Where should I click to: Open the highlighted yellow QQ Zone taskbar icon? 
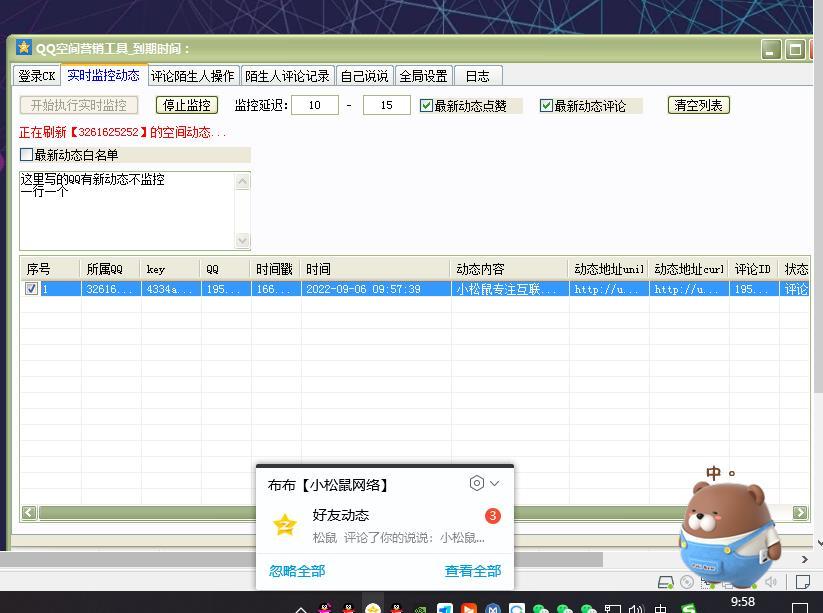(373, 608)
